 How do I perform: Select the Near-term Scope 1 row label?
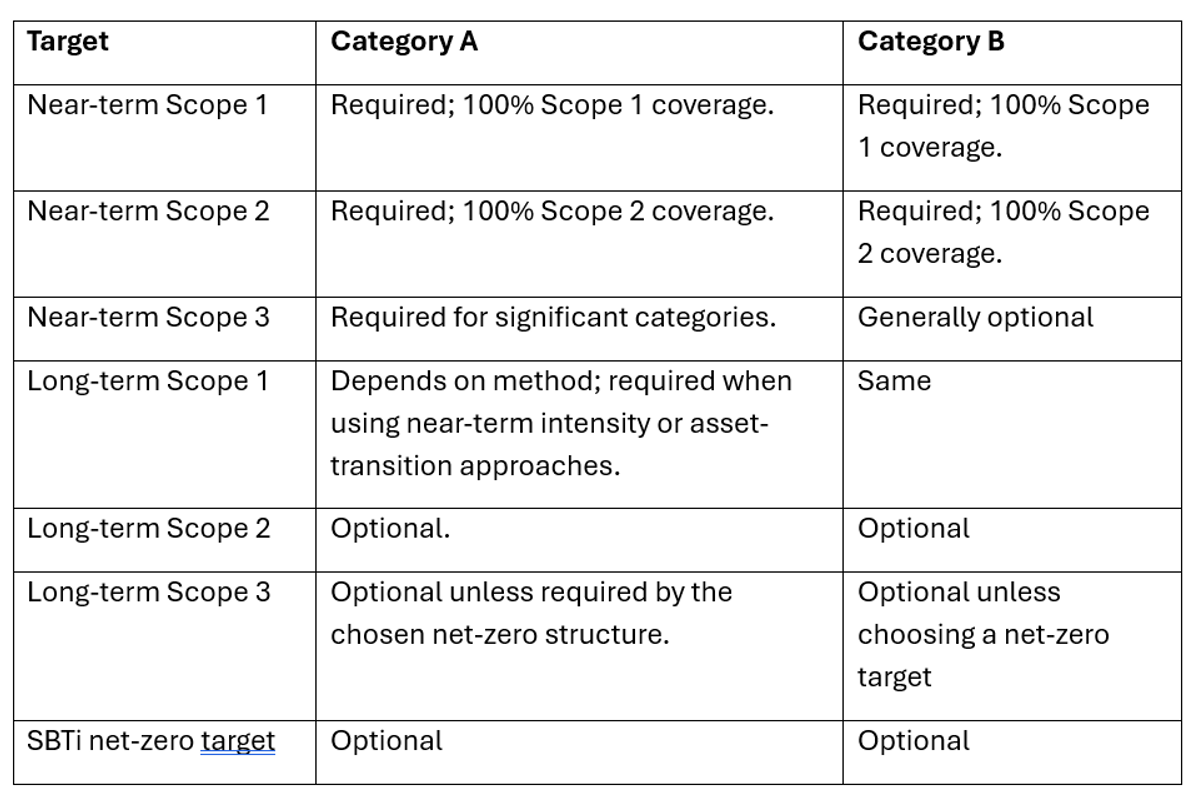tap(148, 105)
